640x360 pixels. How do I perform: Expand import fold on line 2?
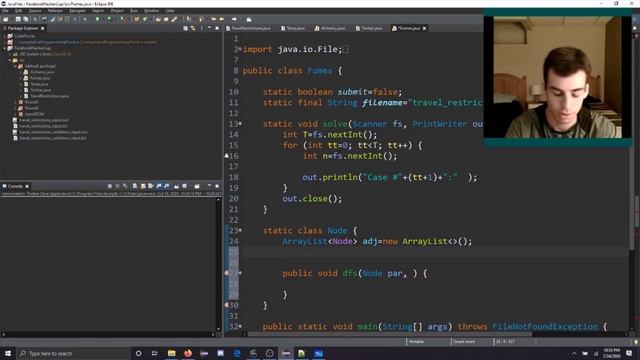coord(240,49)
